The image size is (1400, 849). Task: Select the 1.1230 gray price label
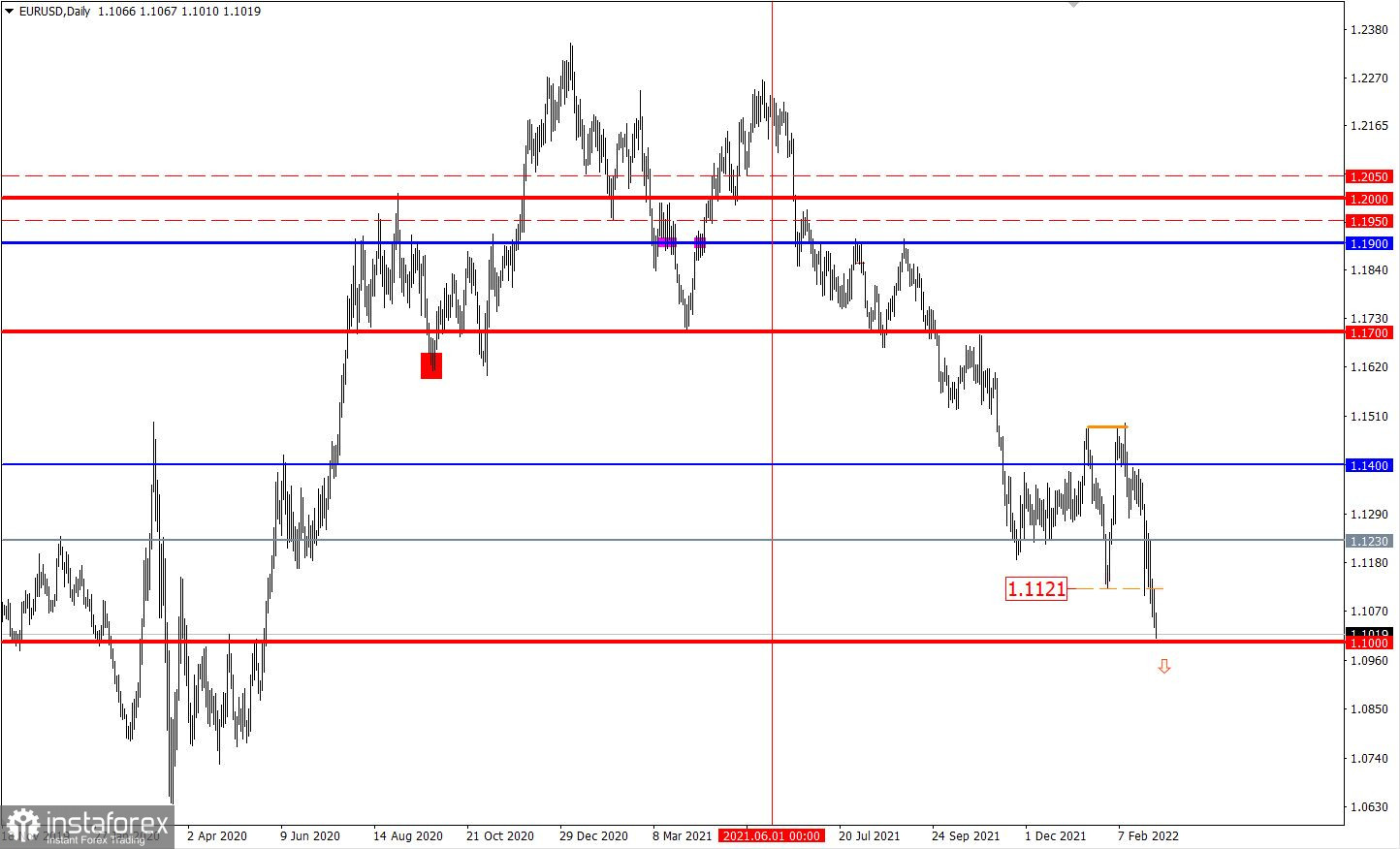(1369, 540)
